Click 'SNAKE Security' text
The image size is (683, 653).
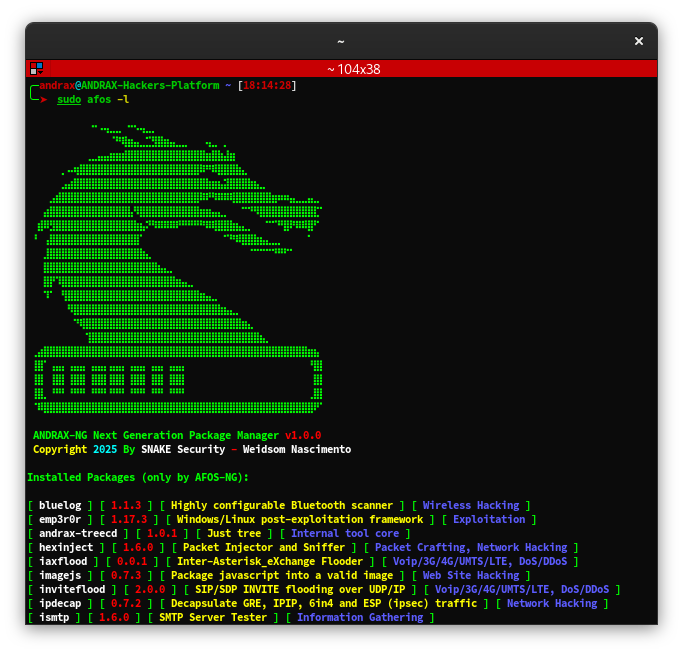point(183,450)
